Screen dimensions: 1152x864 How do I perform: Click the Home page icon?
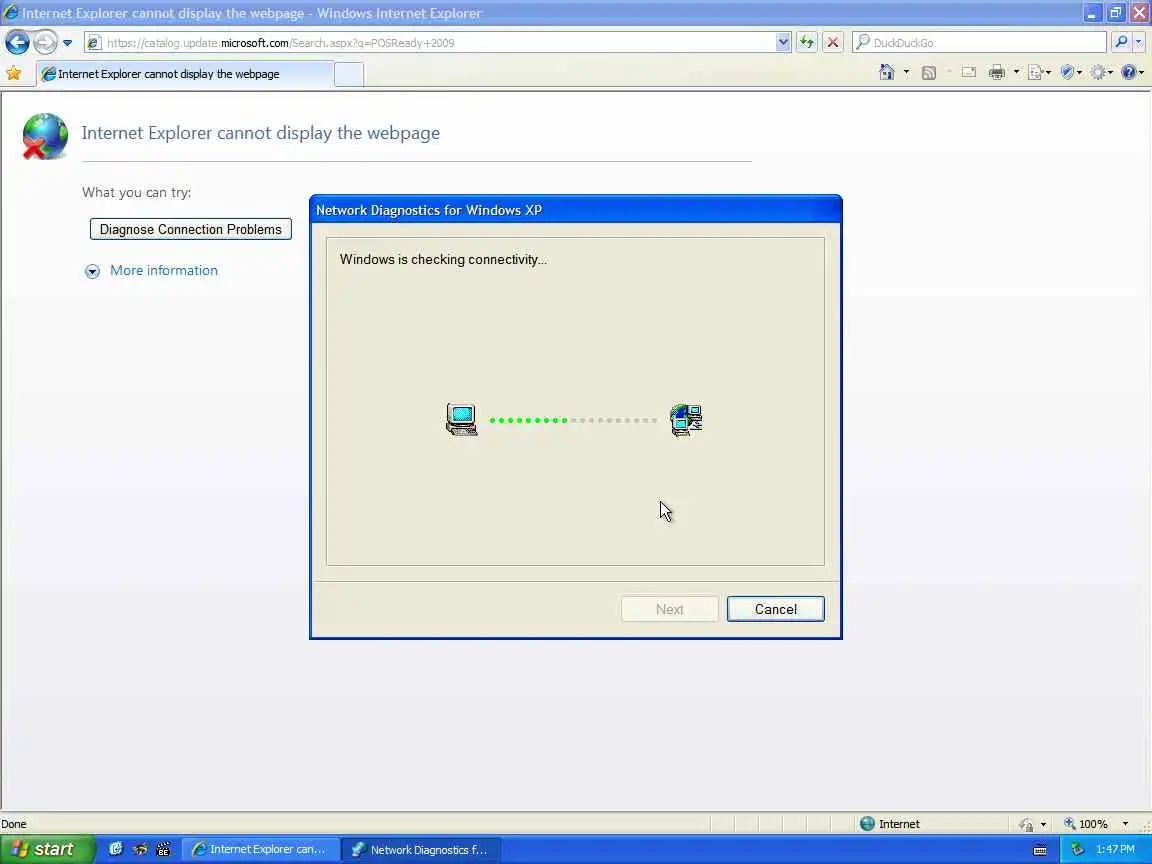[x=887, y=72]
